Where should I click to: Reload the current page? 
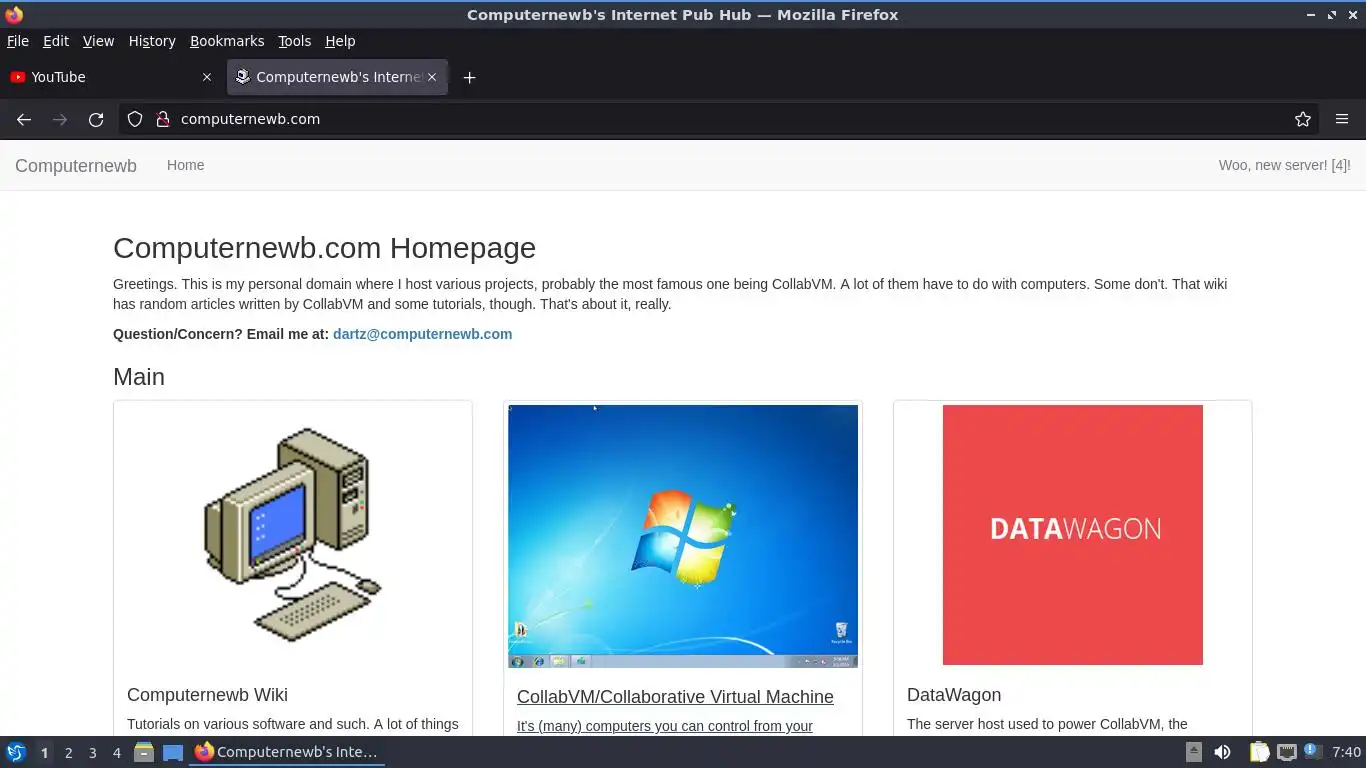[x=96, y=119]
